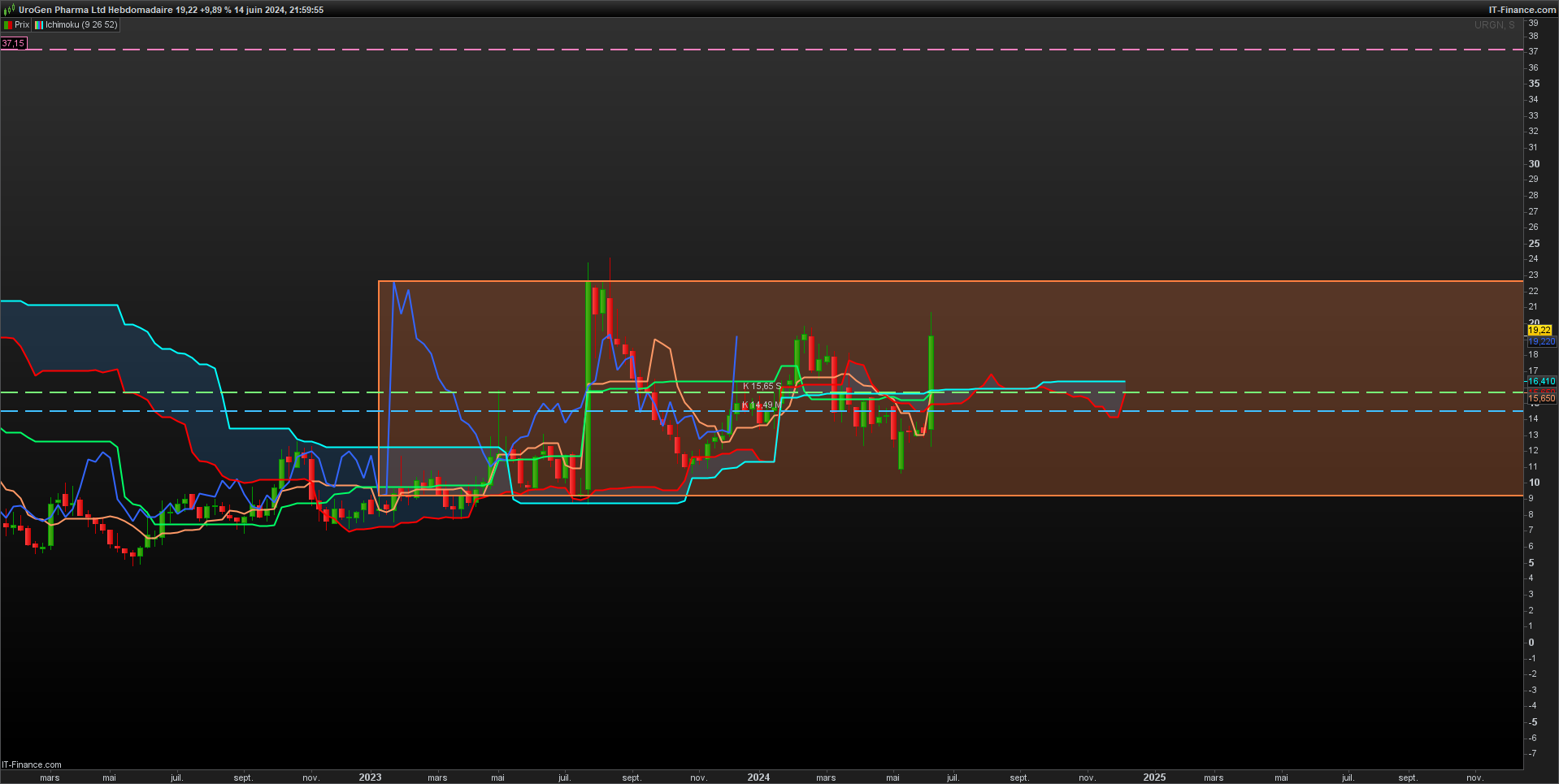Image resolution: width=1559 pixels, height=784 pixels.
Task: Click the candlestick chart icon beside UroGen title
Action: click(x=9, y=10)
